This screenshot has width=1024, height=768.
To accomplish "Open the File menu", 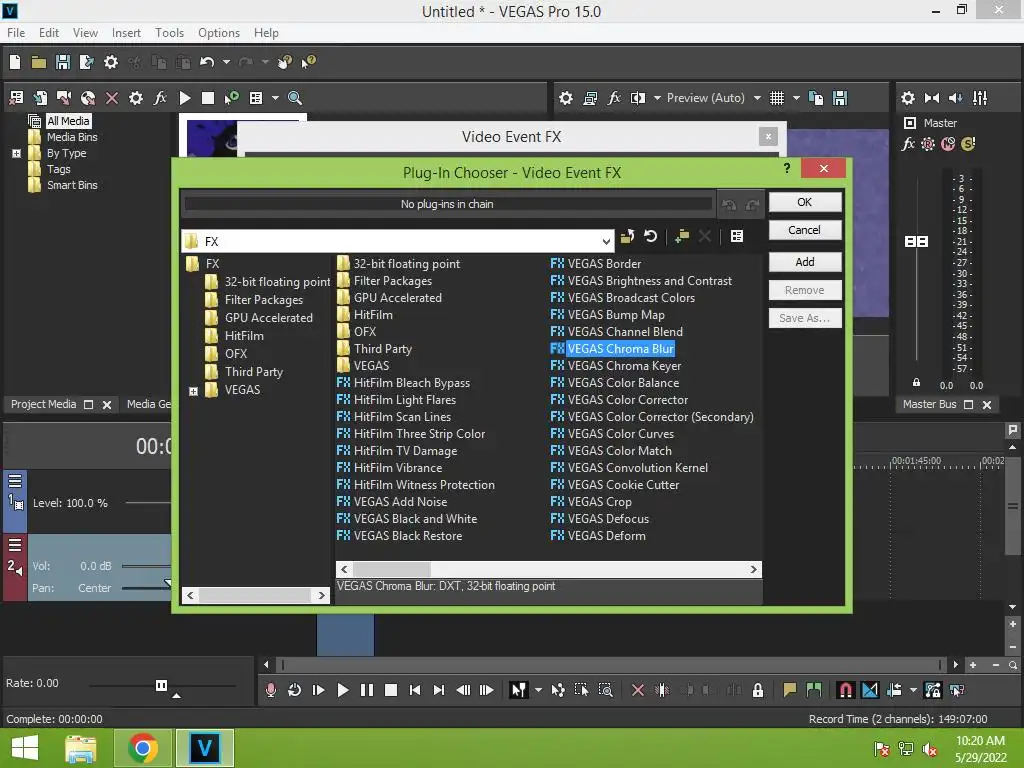I will (16, 33).
